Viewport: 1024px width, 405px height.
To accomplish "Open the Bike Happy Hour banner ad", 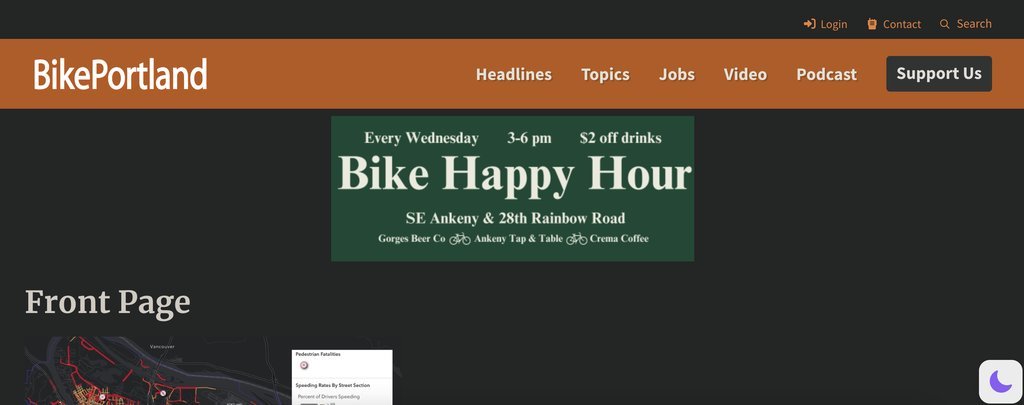I will [x=513, y=189].
